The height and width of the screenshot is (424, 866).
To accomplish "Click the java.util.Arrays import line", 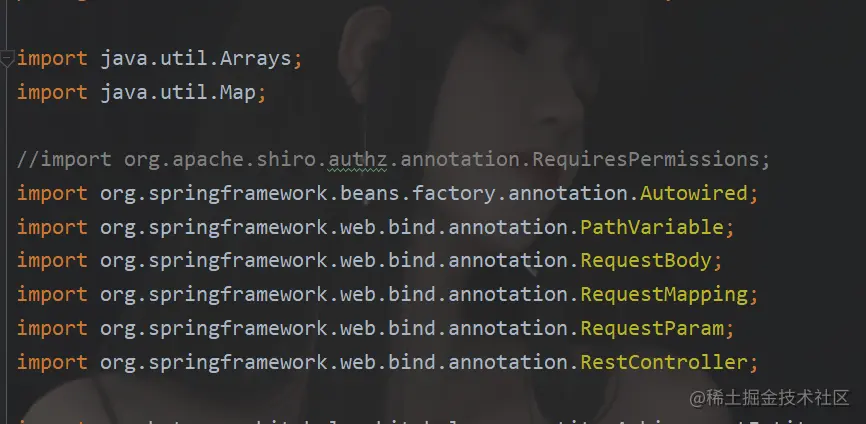I will (160, 59).
